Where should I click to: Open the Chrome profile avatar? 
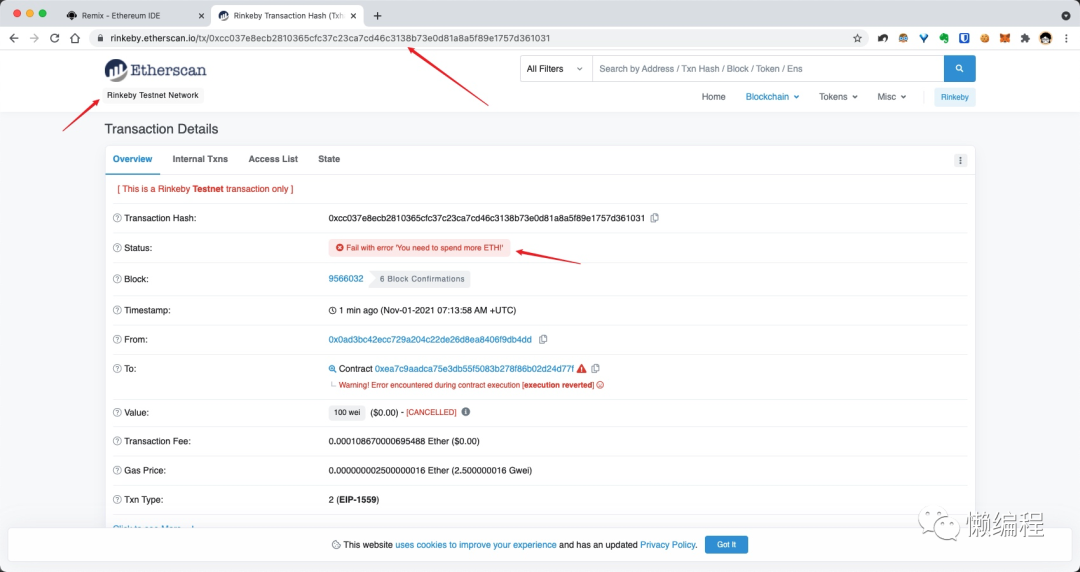(1046, 39)
